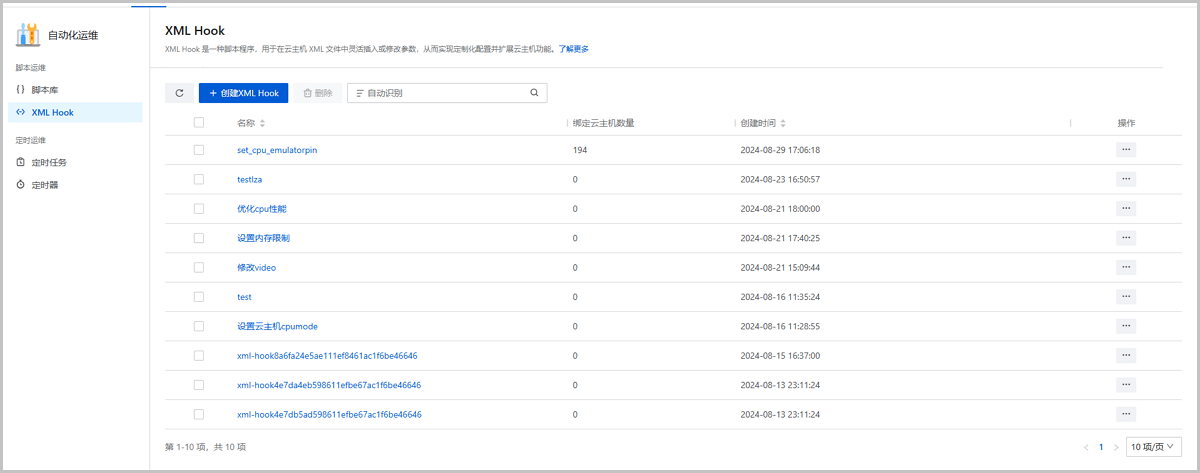Open actions menu for testlza row
This screenshot has width=1200, height=473.
[1126, 179]
